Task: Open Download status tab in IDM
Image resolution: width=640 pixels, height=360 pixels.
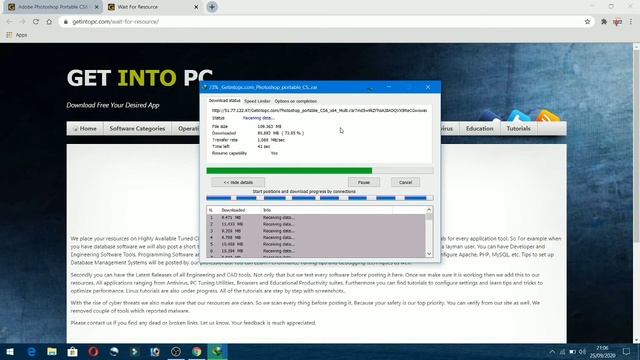Action: tap(224, 100)
